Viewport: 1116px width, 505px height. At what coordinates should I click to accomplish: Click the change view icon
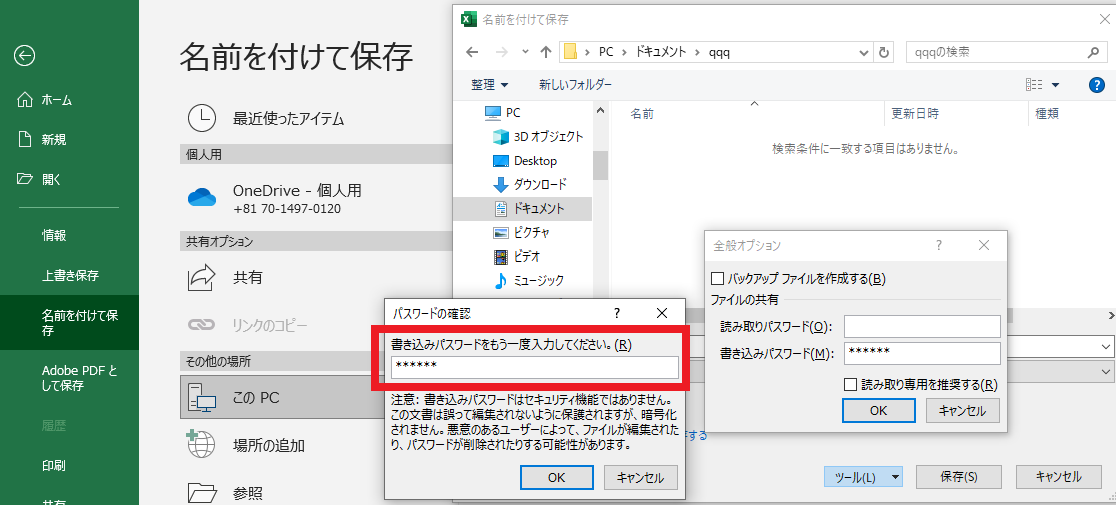1033,85
